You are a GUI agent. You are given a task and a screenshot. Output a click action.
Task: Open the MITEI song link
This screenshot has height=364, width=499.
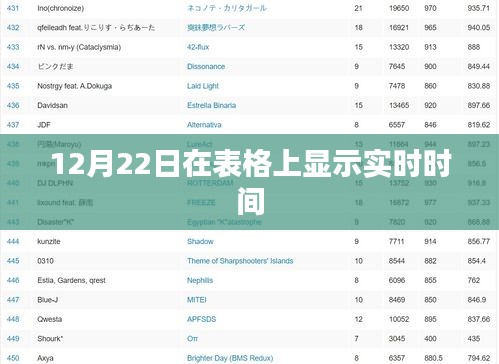coord(197,300)
